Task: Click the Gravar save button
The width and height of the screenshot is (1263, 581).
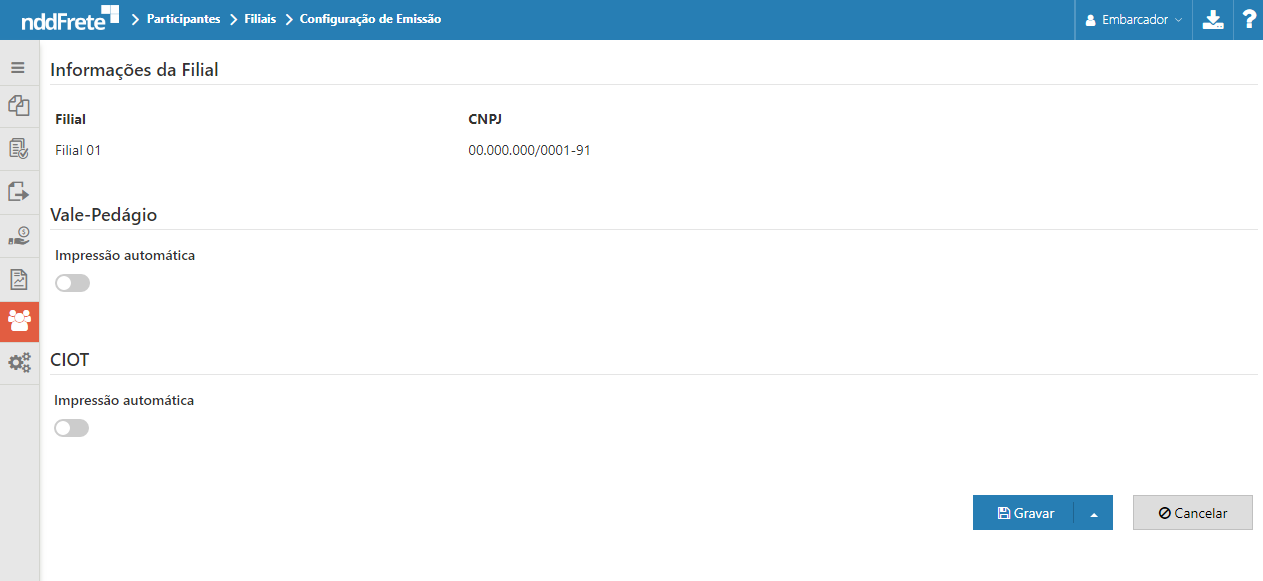Action: [1024, 513]
